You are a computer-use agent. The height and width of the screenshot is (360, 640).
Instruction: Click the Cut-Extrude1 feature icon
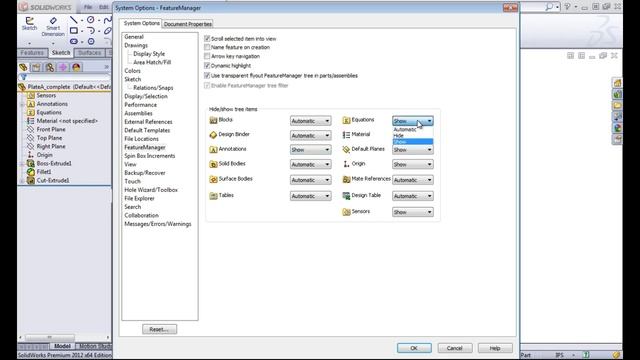coord(31,180)
